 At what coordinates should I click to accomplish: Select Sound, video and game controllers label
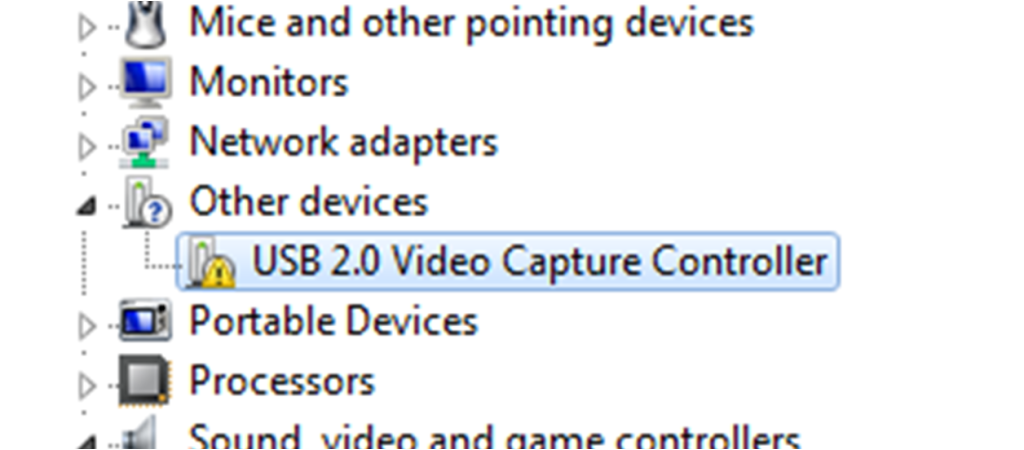pos(494,436)
